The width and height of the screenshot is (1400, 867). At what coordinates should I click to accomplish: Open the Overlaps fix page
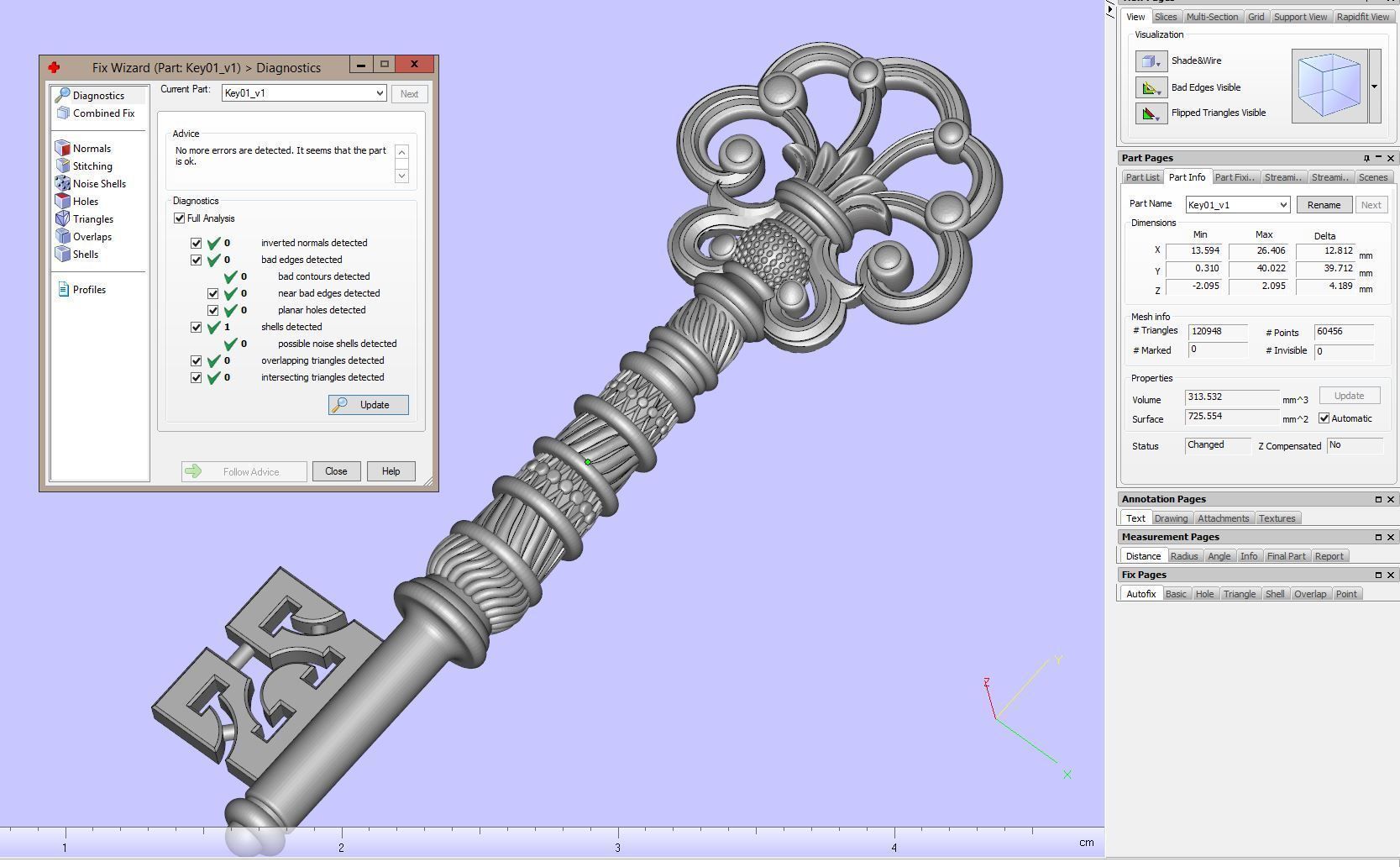pos(63,237)
